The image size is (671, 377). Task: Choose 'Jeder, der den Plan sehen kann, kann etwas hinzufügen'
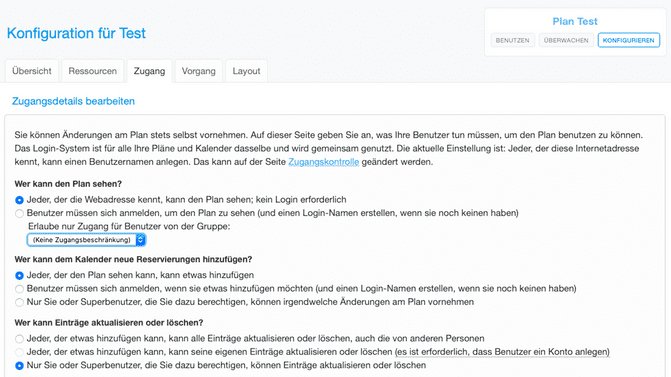coord(19,275)
